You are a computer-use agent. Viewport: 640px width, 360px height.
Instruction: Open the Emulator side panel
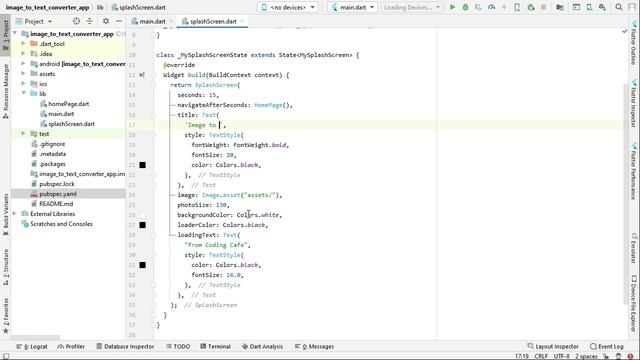pos(633,248)
